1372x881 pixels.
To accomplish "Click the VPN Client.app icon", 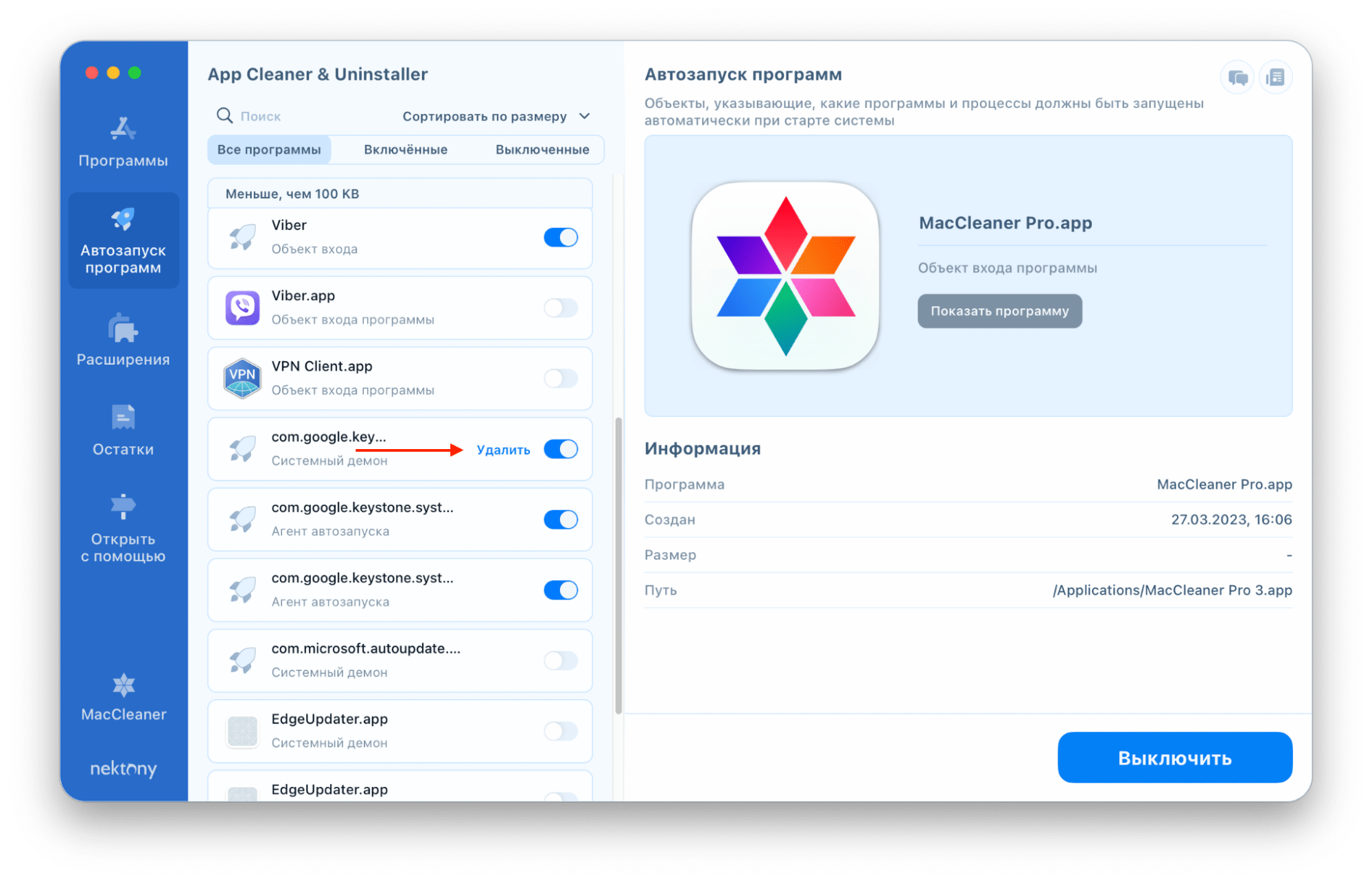I will (242, 378).
